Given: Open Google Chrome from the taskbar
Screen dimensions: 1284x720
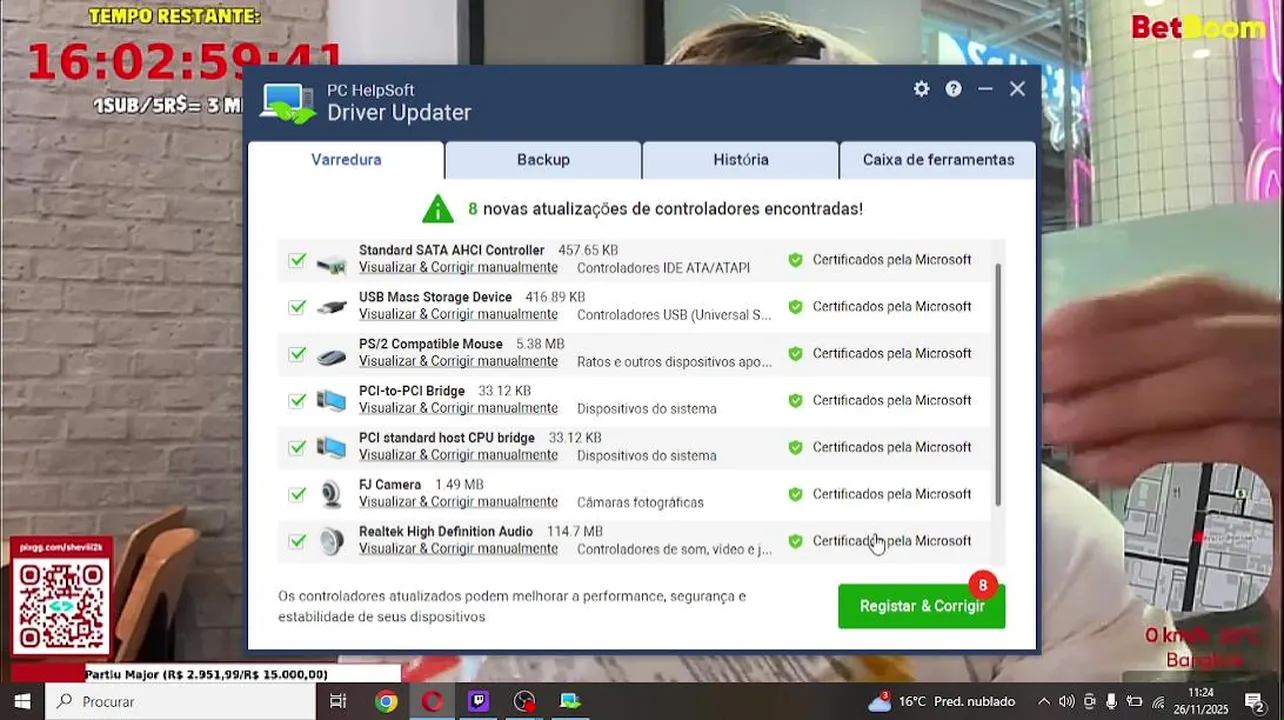Looking at the screenshot, I should [386, 701].
